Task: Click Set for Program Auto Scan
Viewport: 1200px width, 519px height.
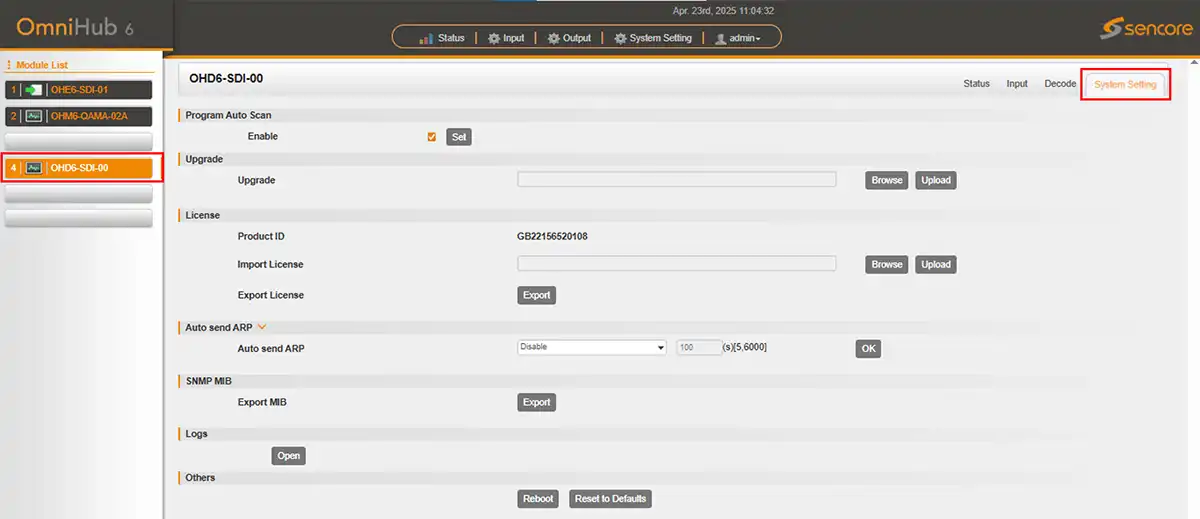Action: (459, 137)
